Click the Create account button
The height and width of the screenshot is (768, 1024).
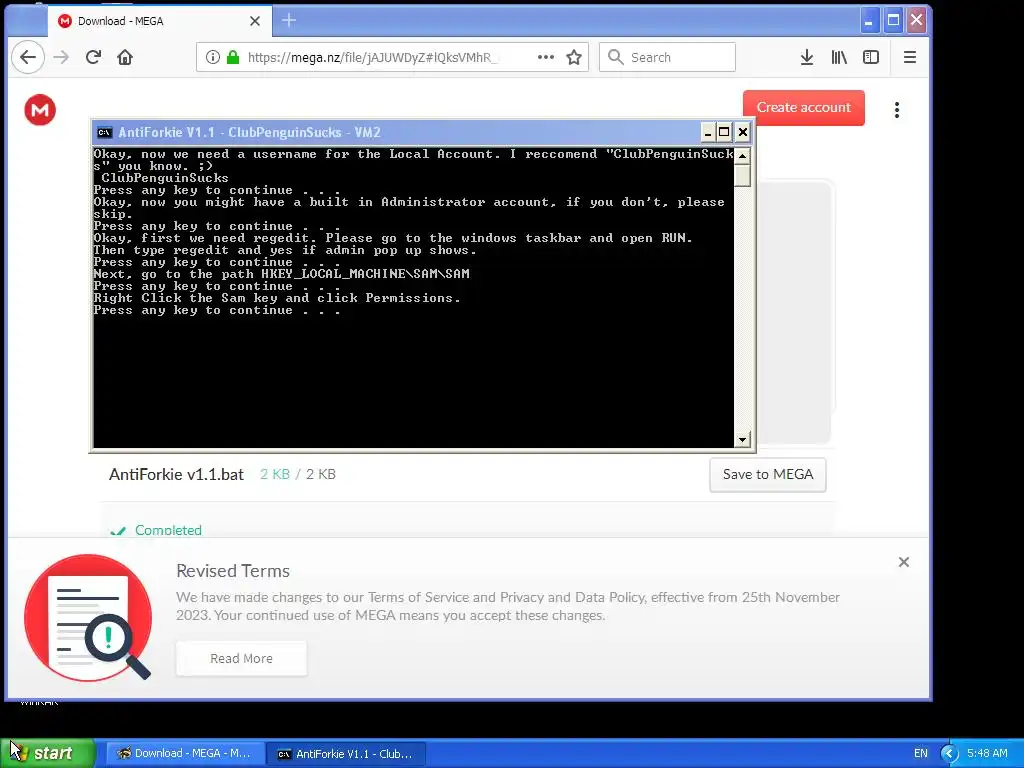(803, 108)
